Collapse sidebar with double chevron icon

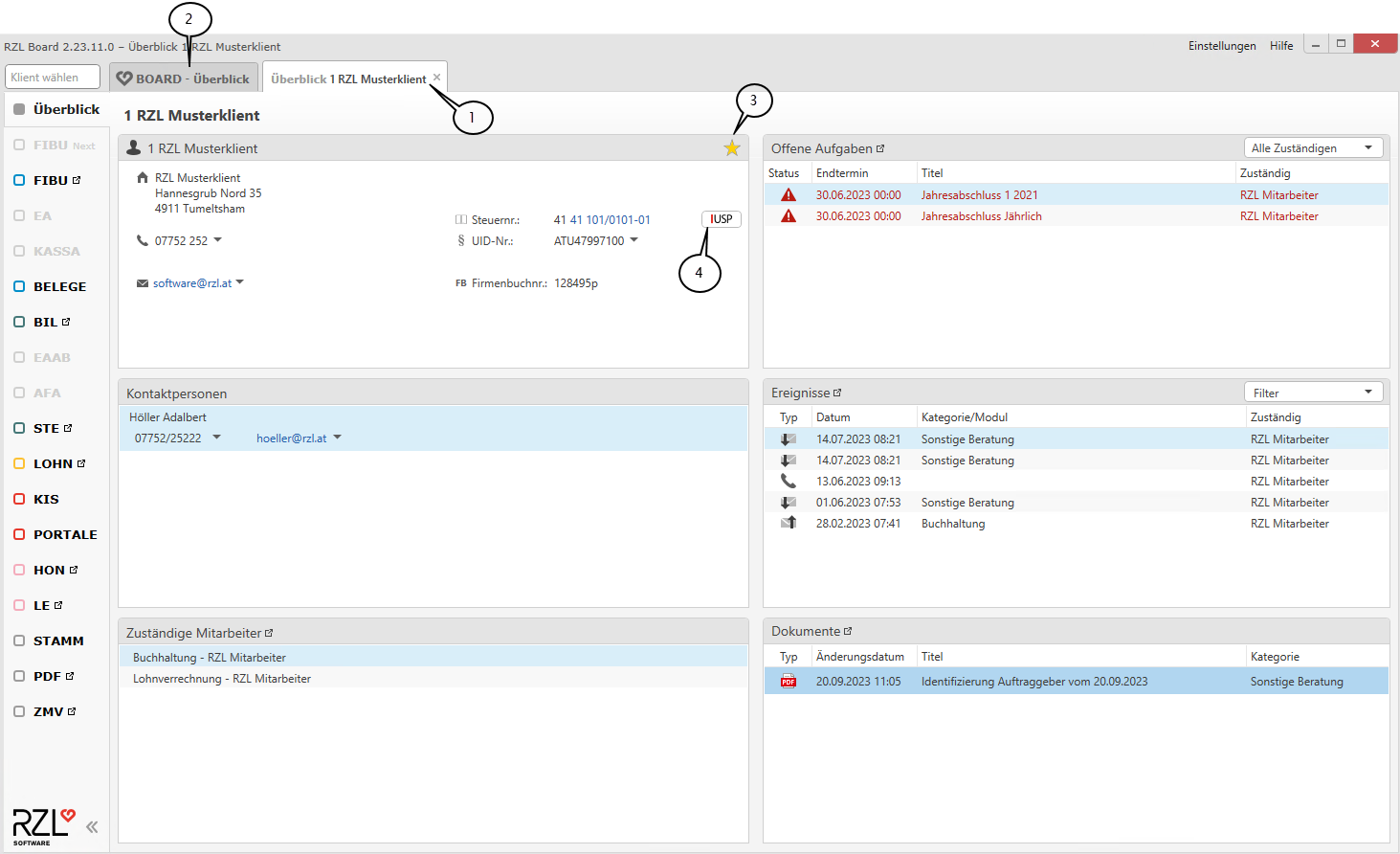point(92,827)
